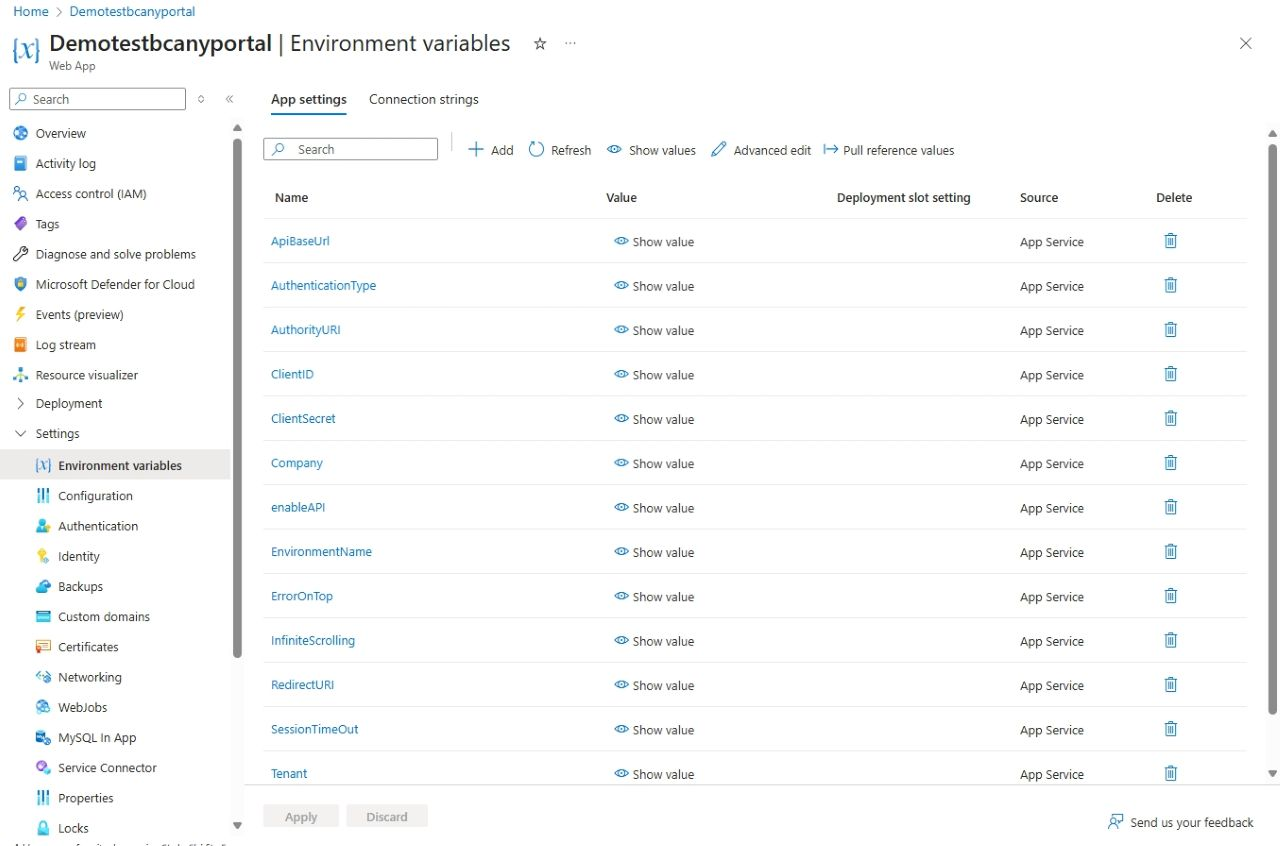Open Diagnose and solve problems
Image resolution: width=1280 pixels, height=846 pixels.
pyautogui.click(x=115, y=254)
